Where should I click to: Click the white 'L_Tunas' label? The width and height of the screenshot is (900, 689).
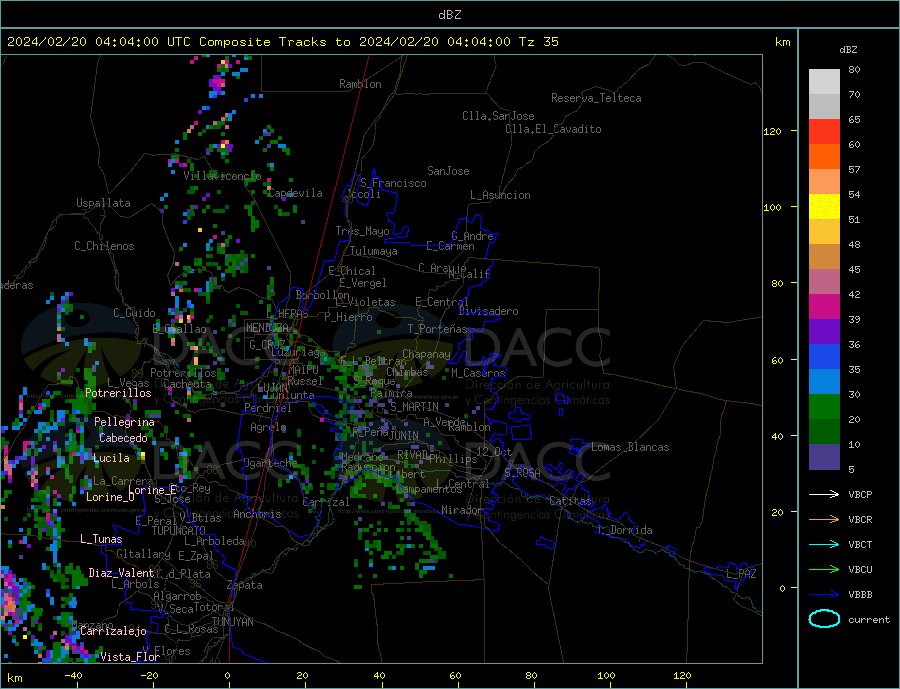101,539
